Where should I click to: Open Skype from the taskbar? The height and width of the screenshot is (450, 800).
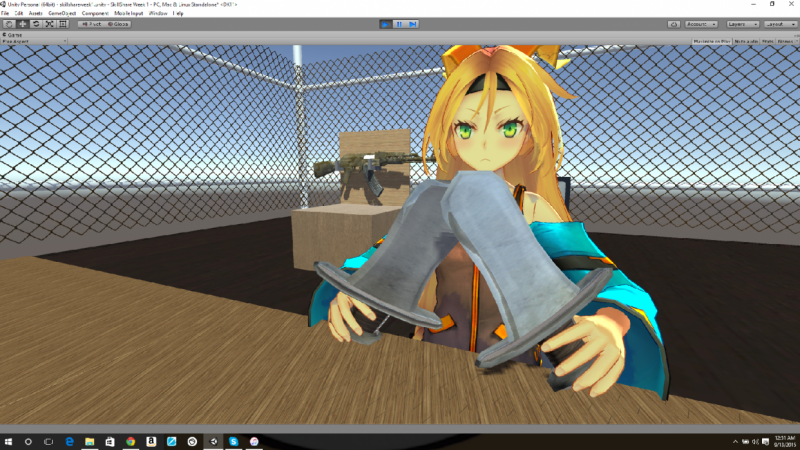[234, 442]
